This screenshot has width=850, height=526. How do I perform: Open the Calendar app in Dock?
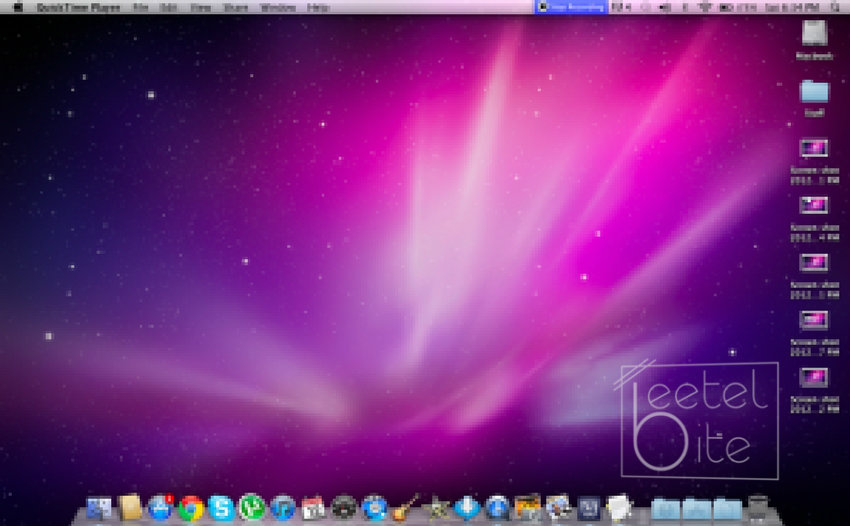click(313, 509)
